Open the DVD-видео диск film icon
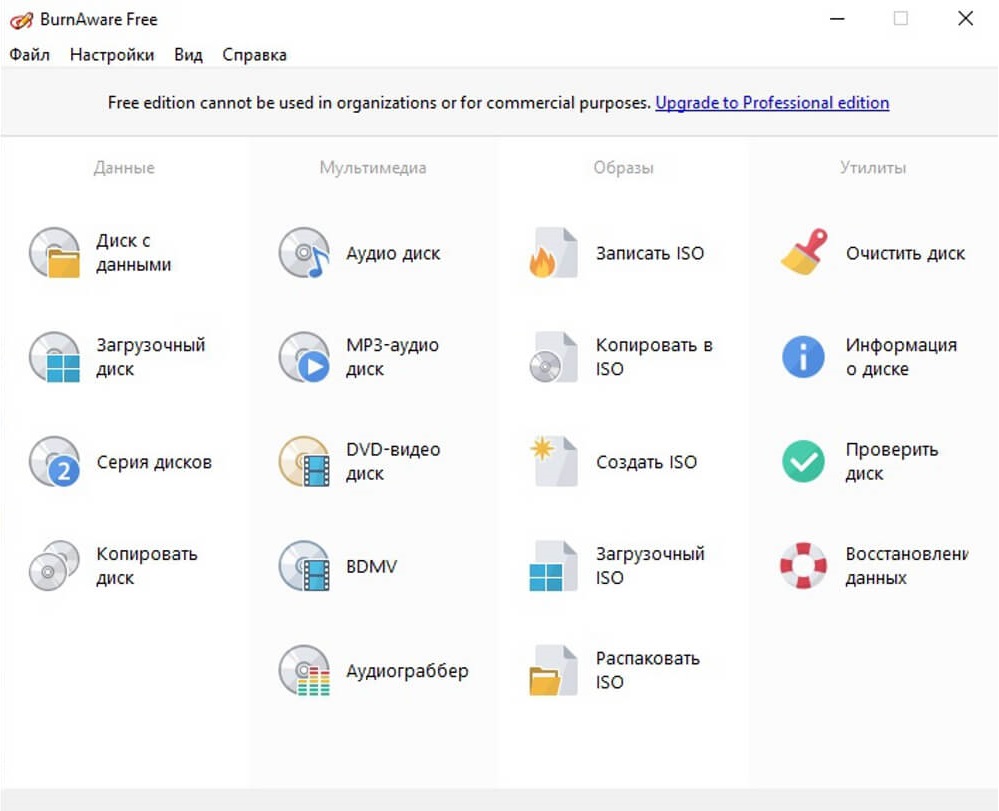This screenshot has width=999, height=811. [x=305, y=461]
